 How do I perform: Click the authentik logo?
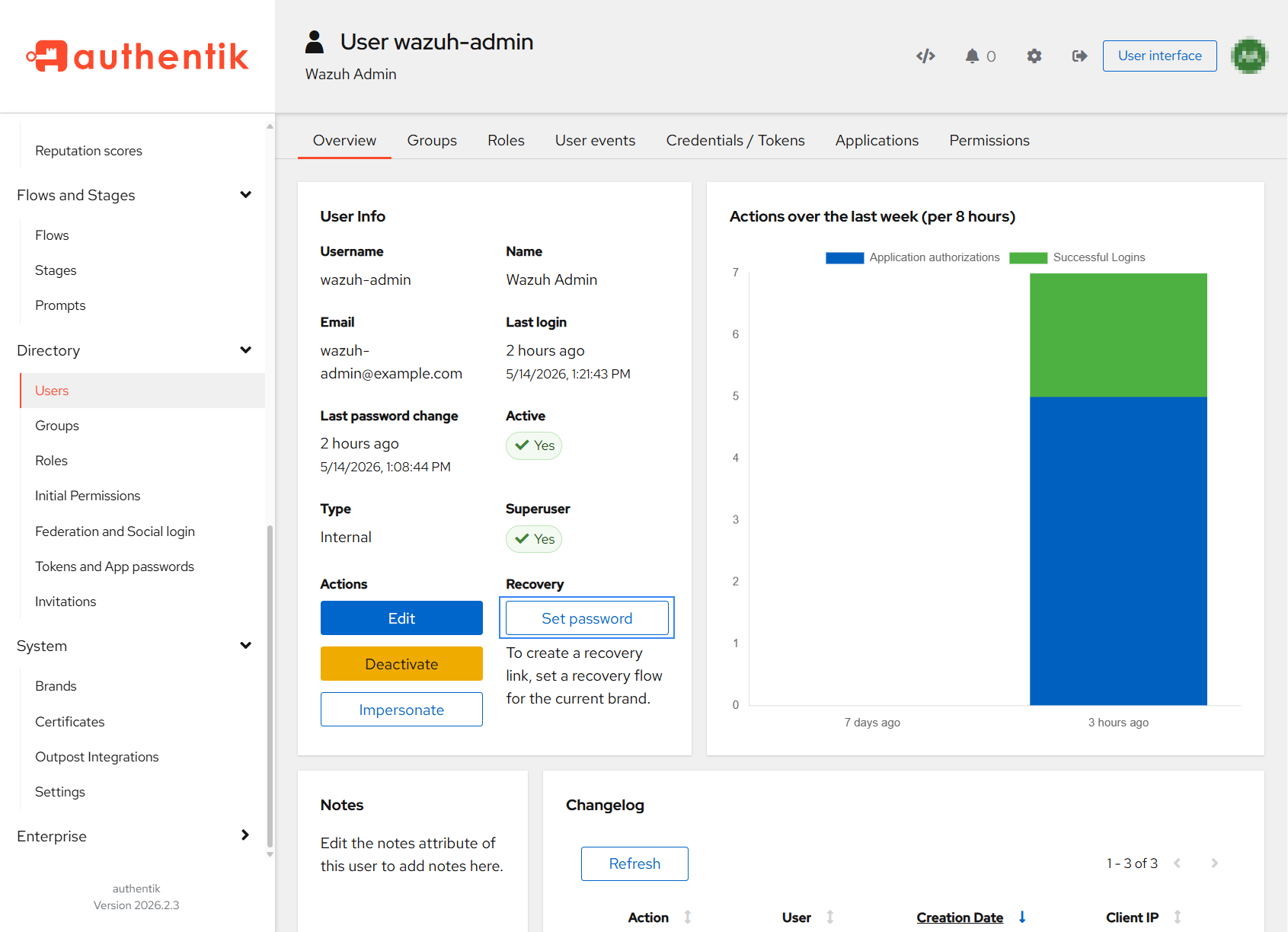click(x=137, y=56)
